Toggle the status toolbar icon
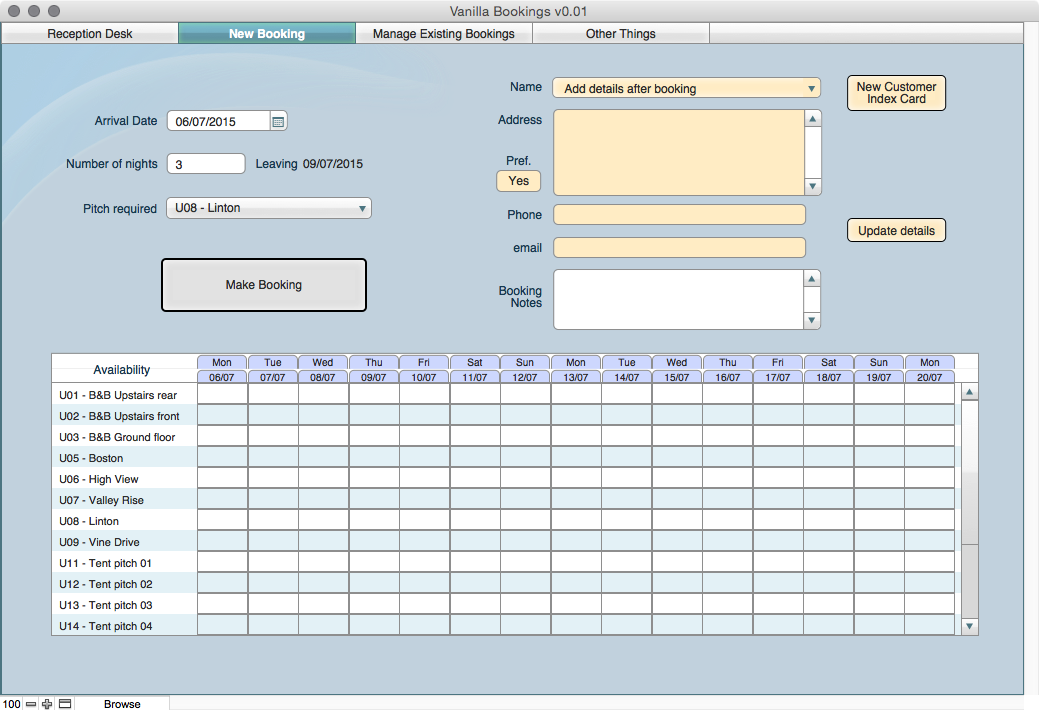Screen dimensions: 1039x710 [65, 704]
